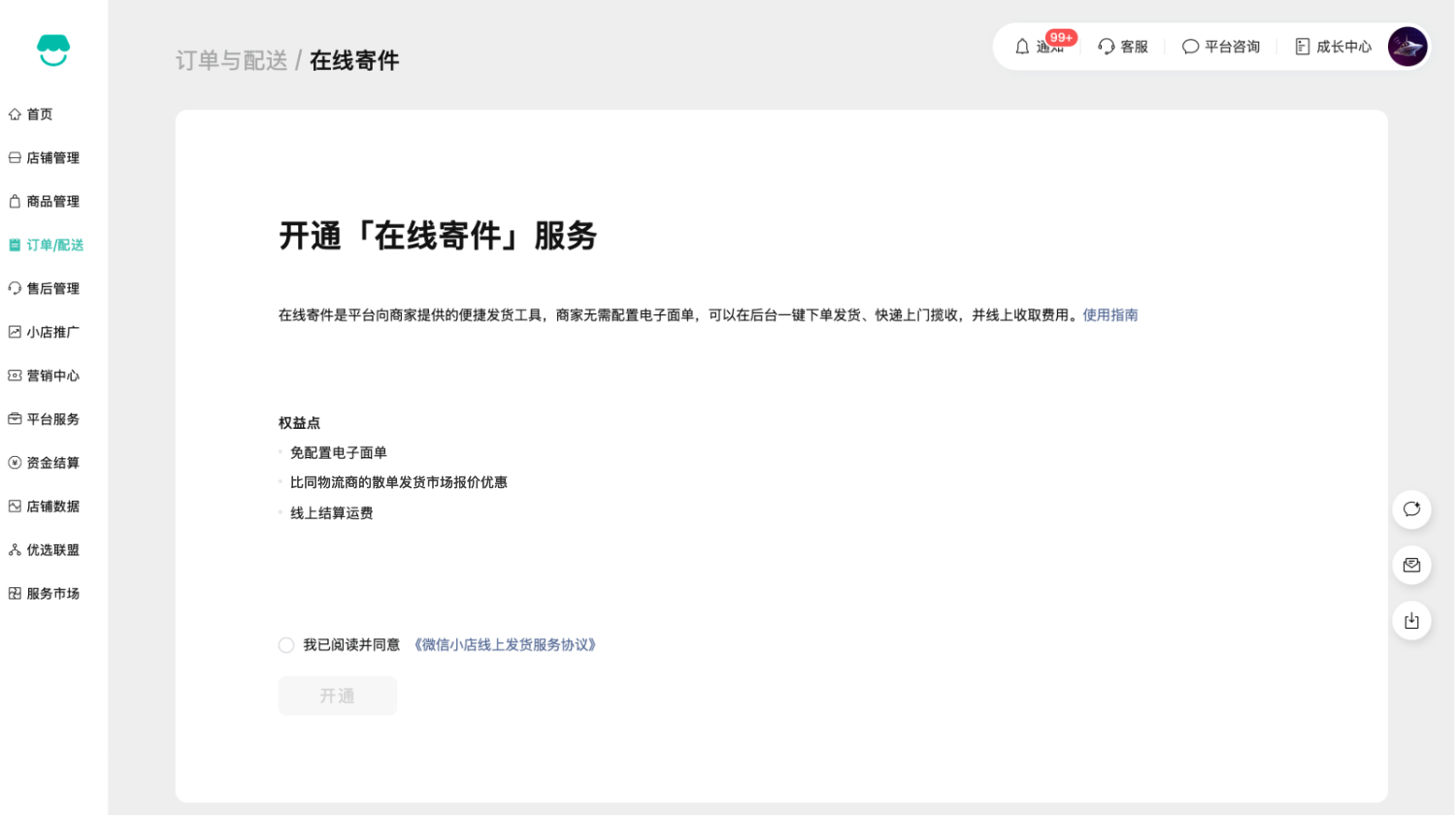
Task: Click the floating download icon
Action: coord(1411,621)
